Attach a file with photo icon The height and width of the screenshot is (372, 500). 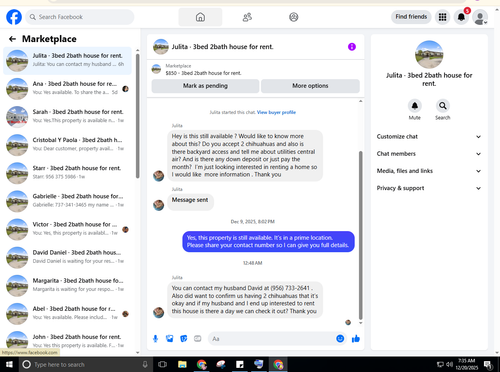[170, 339]
